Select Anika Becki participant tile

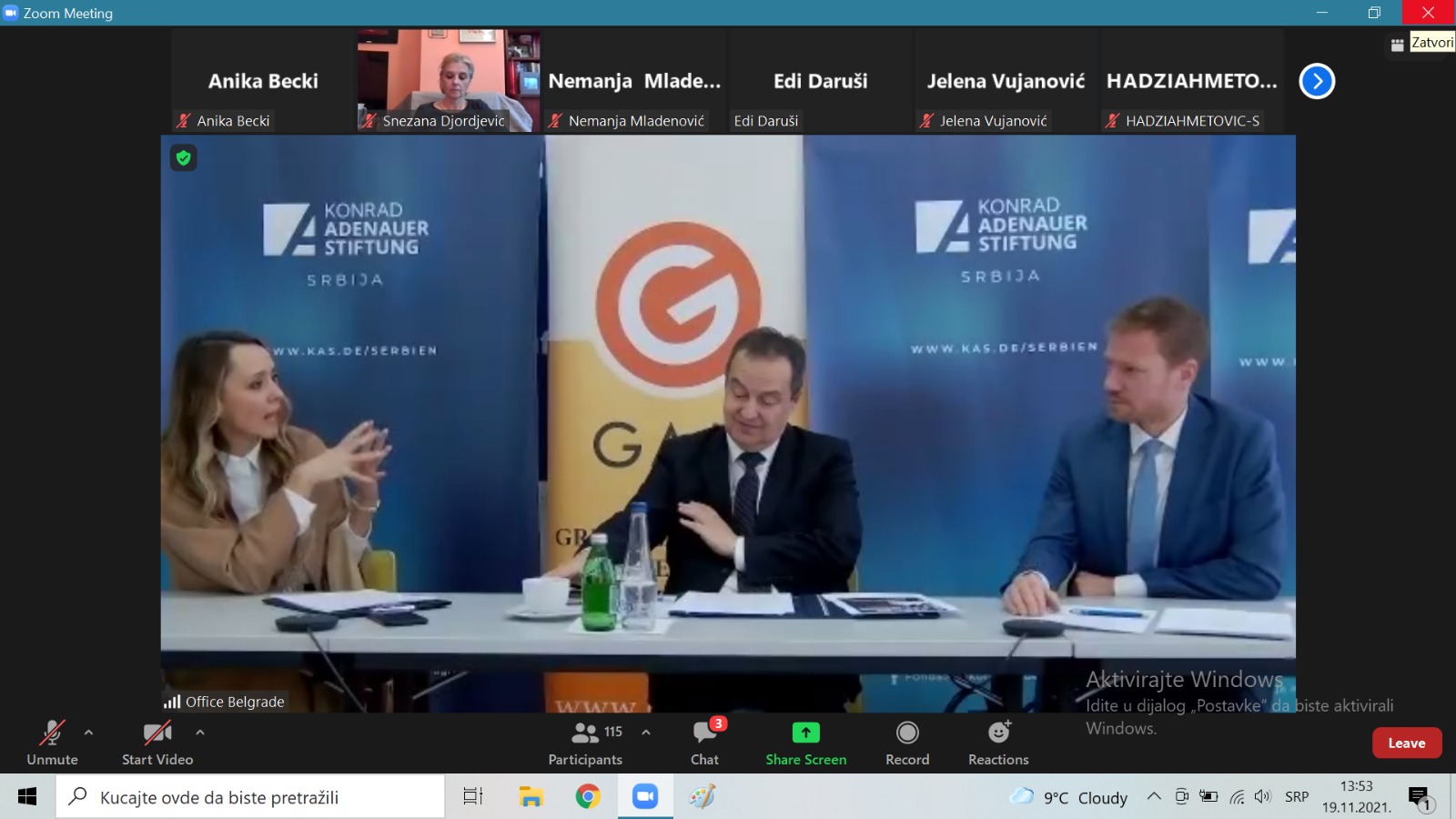pyautogui.click(x=263, y=81)
